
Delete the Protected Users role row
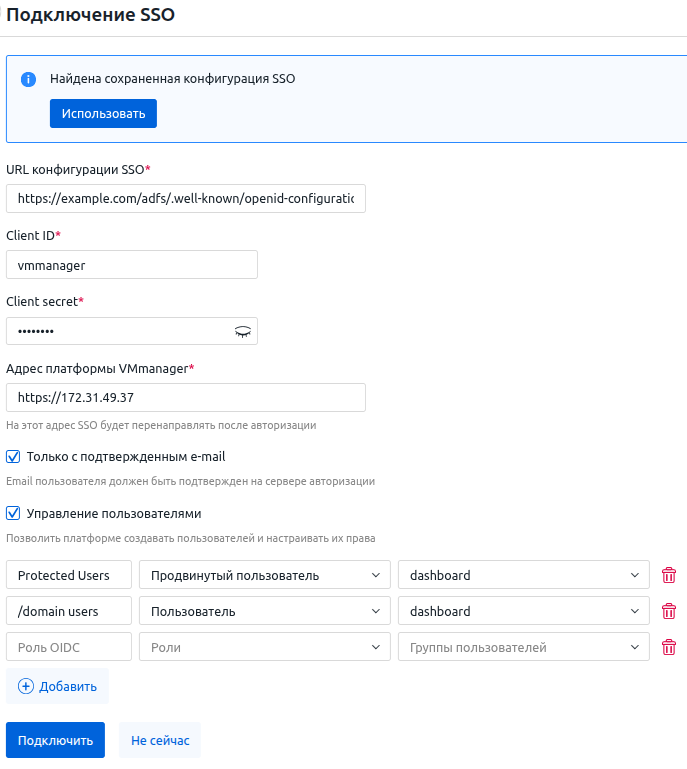click(x=669, y=575)
